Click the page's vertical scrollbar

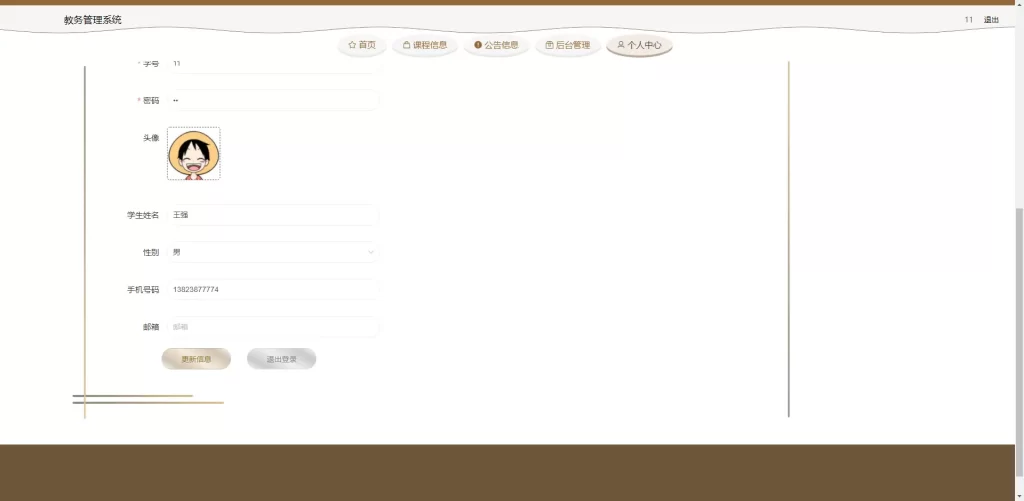1019,300
